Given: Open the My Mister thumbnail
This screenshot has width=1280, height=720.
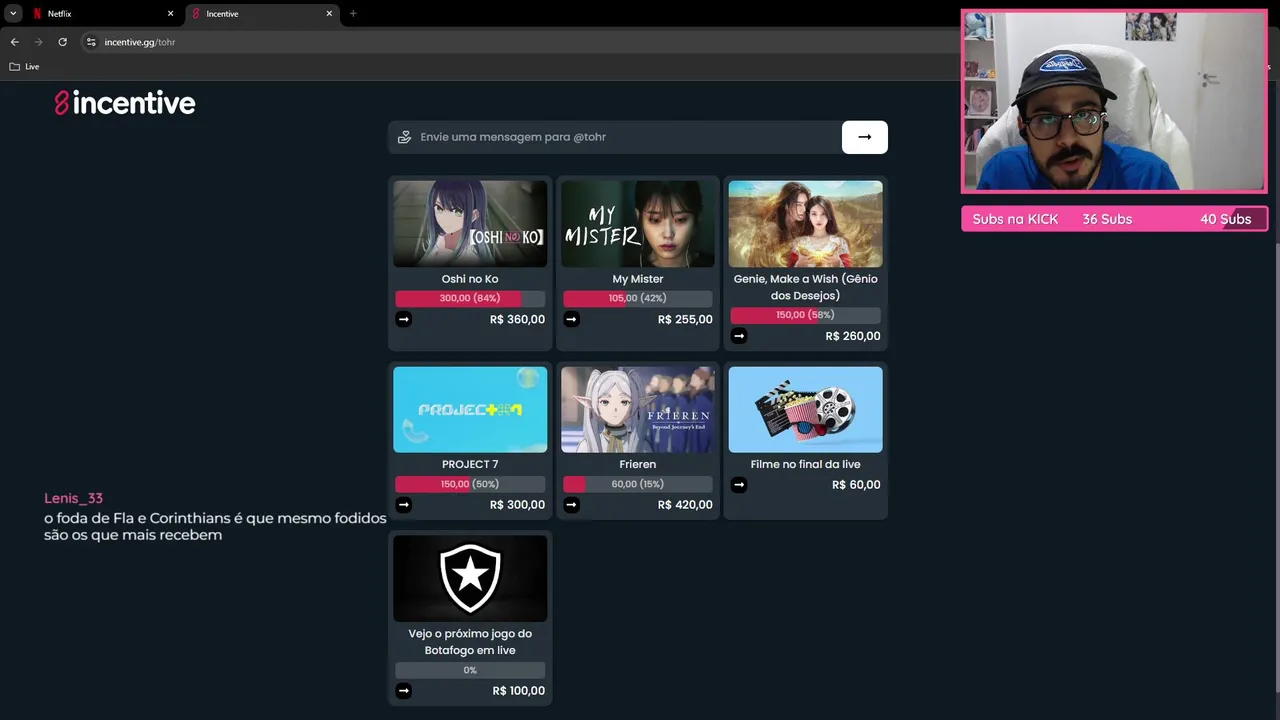Looking at the screenshot, I should [638, 224].
